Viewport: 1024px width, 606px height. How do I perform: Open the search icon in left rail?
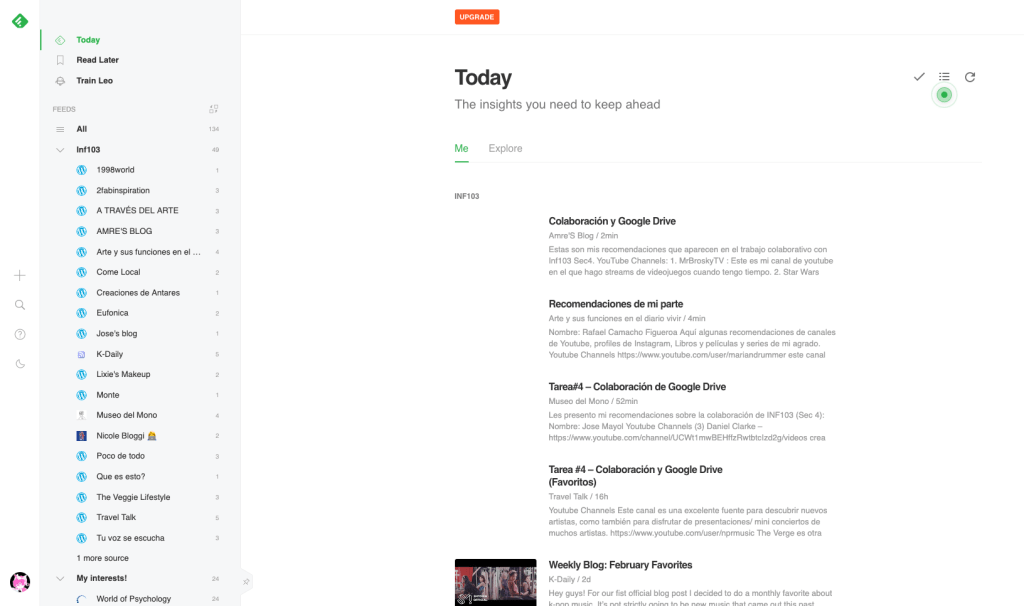(x=20, y=305)
